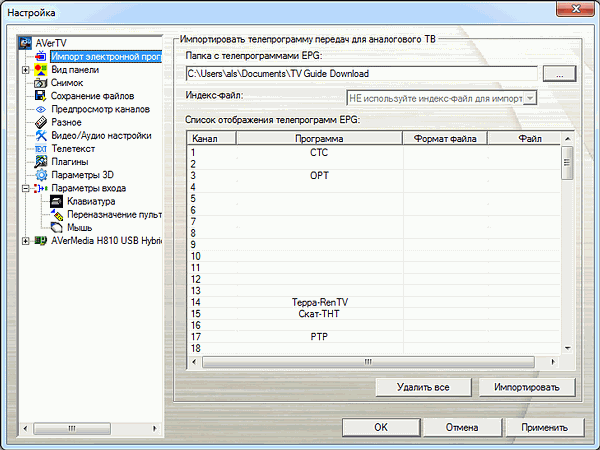
Task: Select the СТС channel row
Action: [x=374, y=152]
